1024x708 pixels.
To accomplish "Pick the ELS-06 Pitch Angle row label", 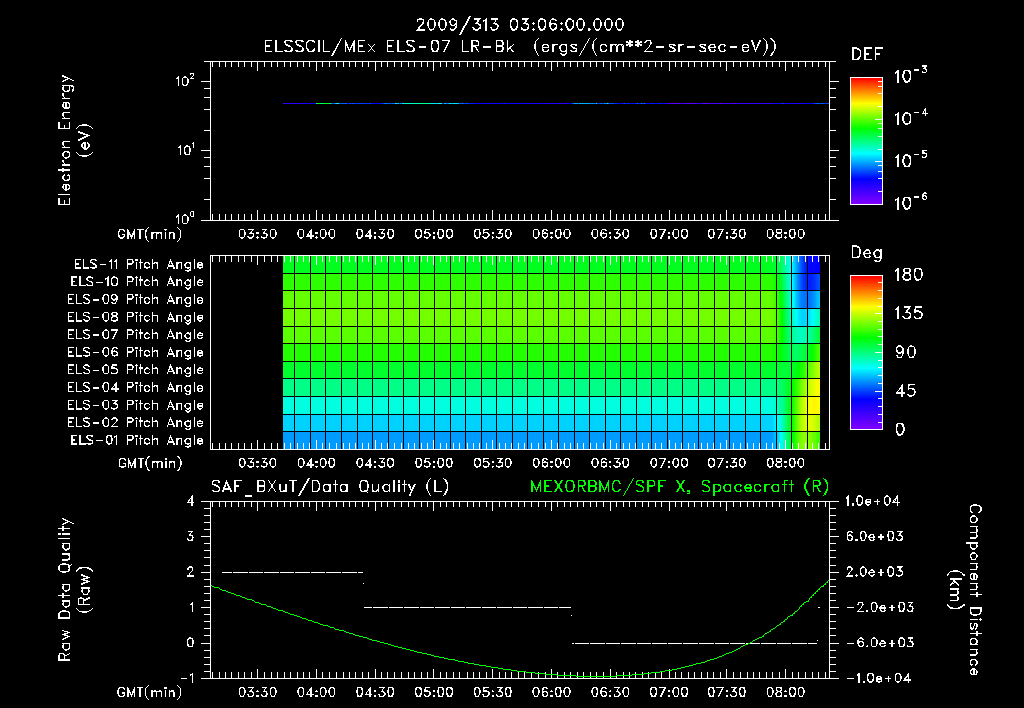I will (x=136, y=353).
